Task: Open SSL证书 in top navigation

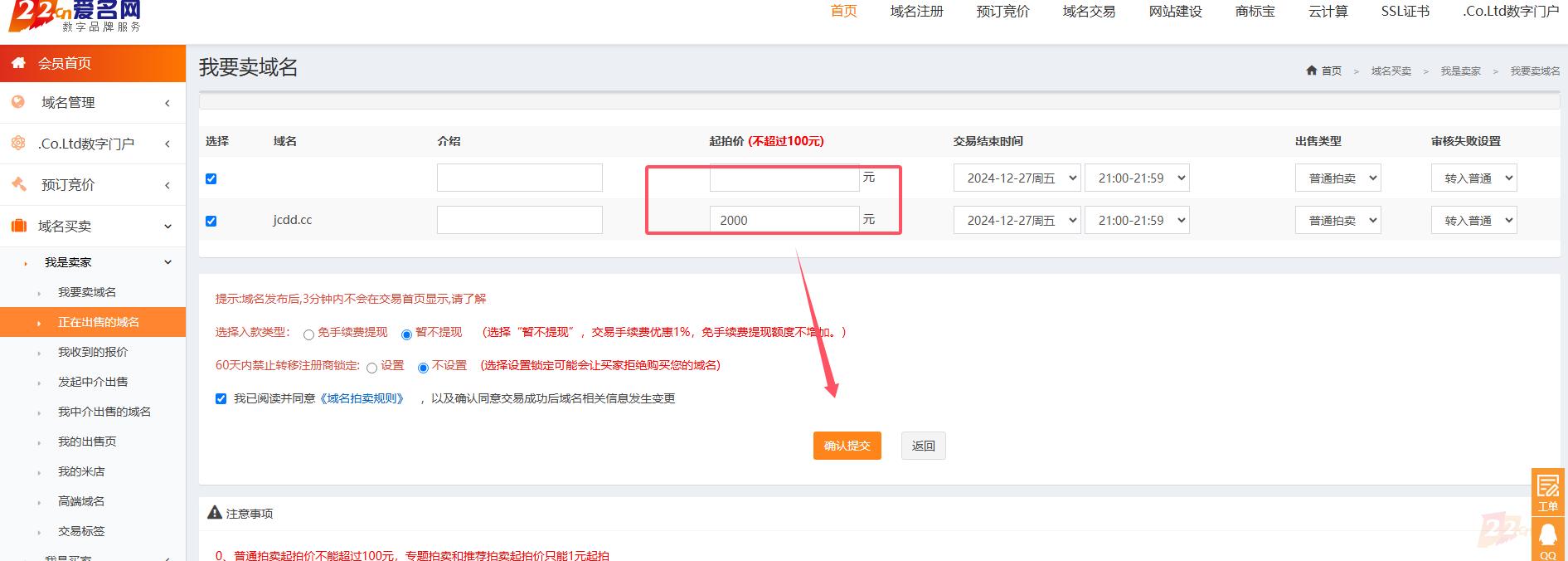Action: [1405, 11]
